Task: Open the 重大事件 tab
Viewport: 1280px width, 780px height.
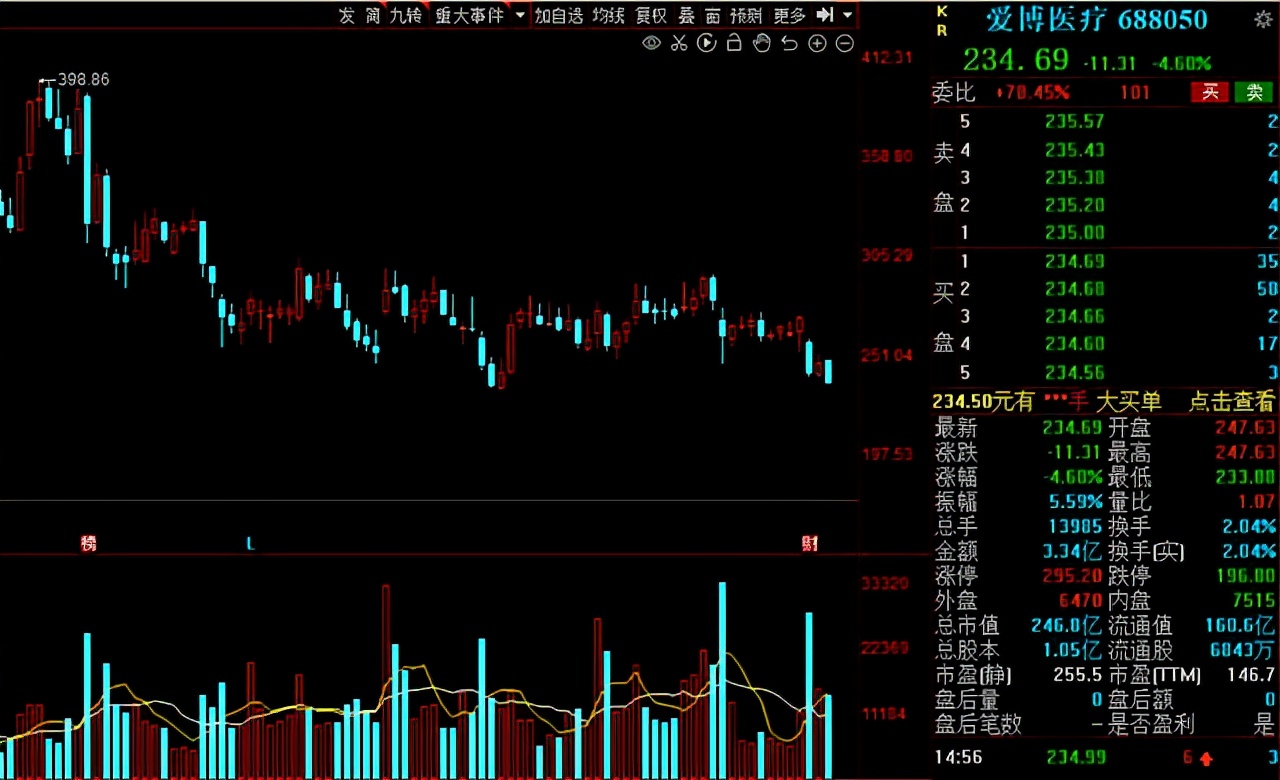Action: click(x=470, y=15)
